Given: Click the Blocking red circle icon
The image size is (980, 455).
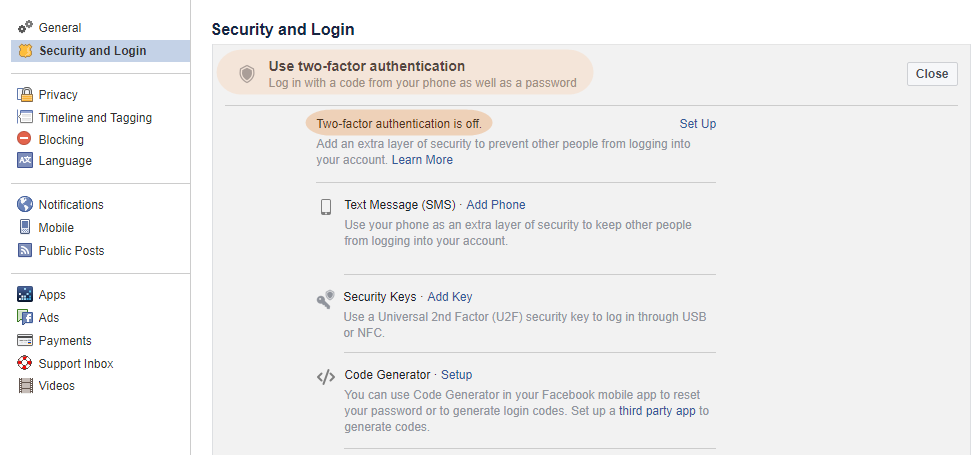Looking at the screenshot, I should click(24, 139).
